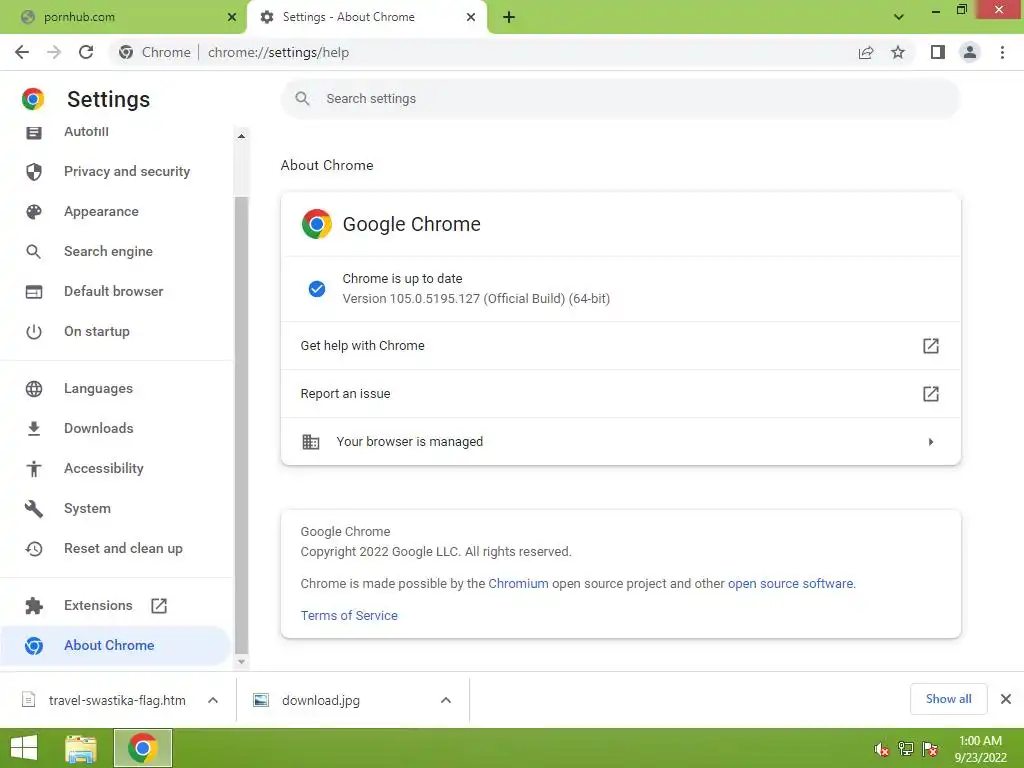Close the Settings - About Chrome tab
Viewport: 1024px width, 768px height.
point(471,17)
